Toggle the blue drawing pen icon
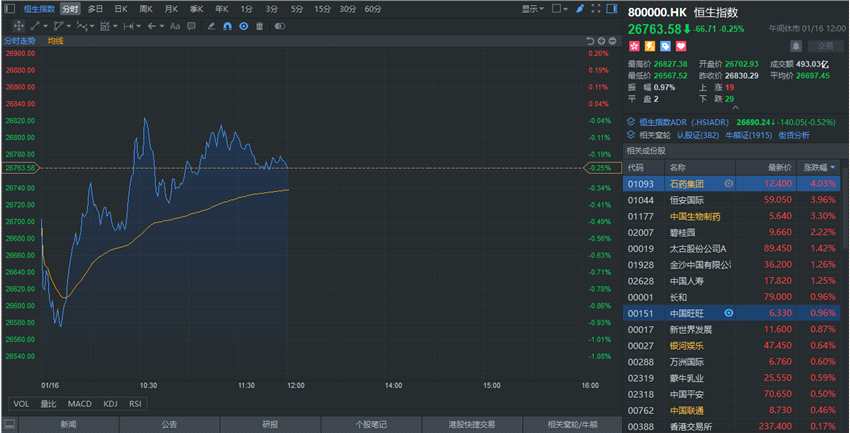This screenshot has height=433, width=850. [x=580, y=9]
